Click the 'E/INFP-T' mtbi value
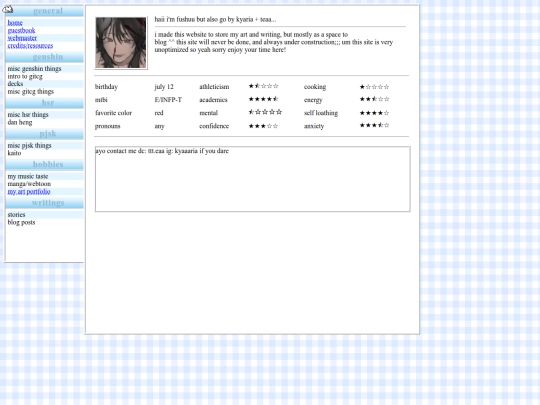The height and width of the screenshot is (405, 540). click(168, 100)
